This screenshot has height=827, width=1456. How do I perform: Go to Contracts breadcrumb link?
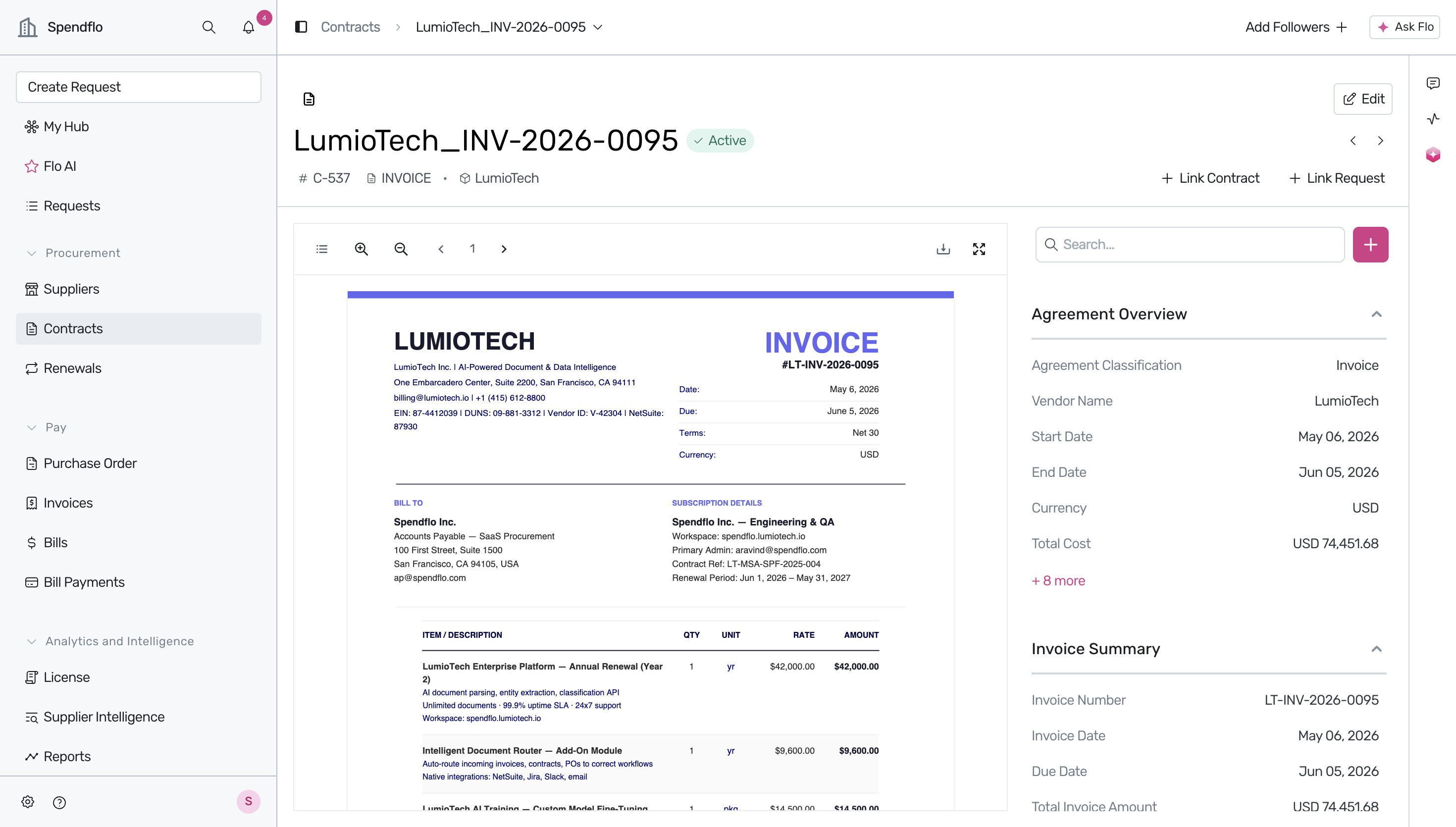350,27
